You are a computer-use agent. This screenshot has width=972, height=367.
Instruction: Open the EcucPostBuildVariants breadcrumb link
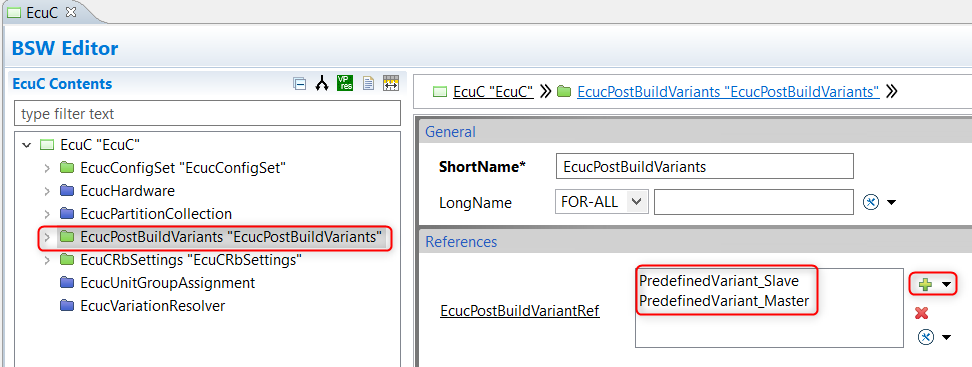tap(728, 92)
